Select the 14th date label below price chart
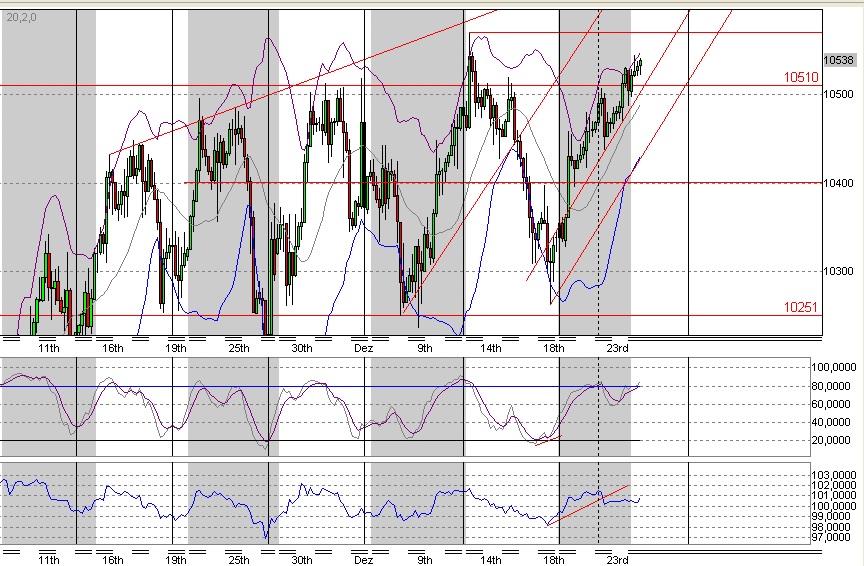The height and width of the screenshot is (566, 864). click(x=490, y=348)
